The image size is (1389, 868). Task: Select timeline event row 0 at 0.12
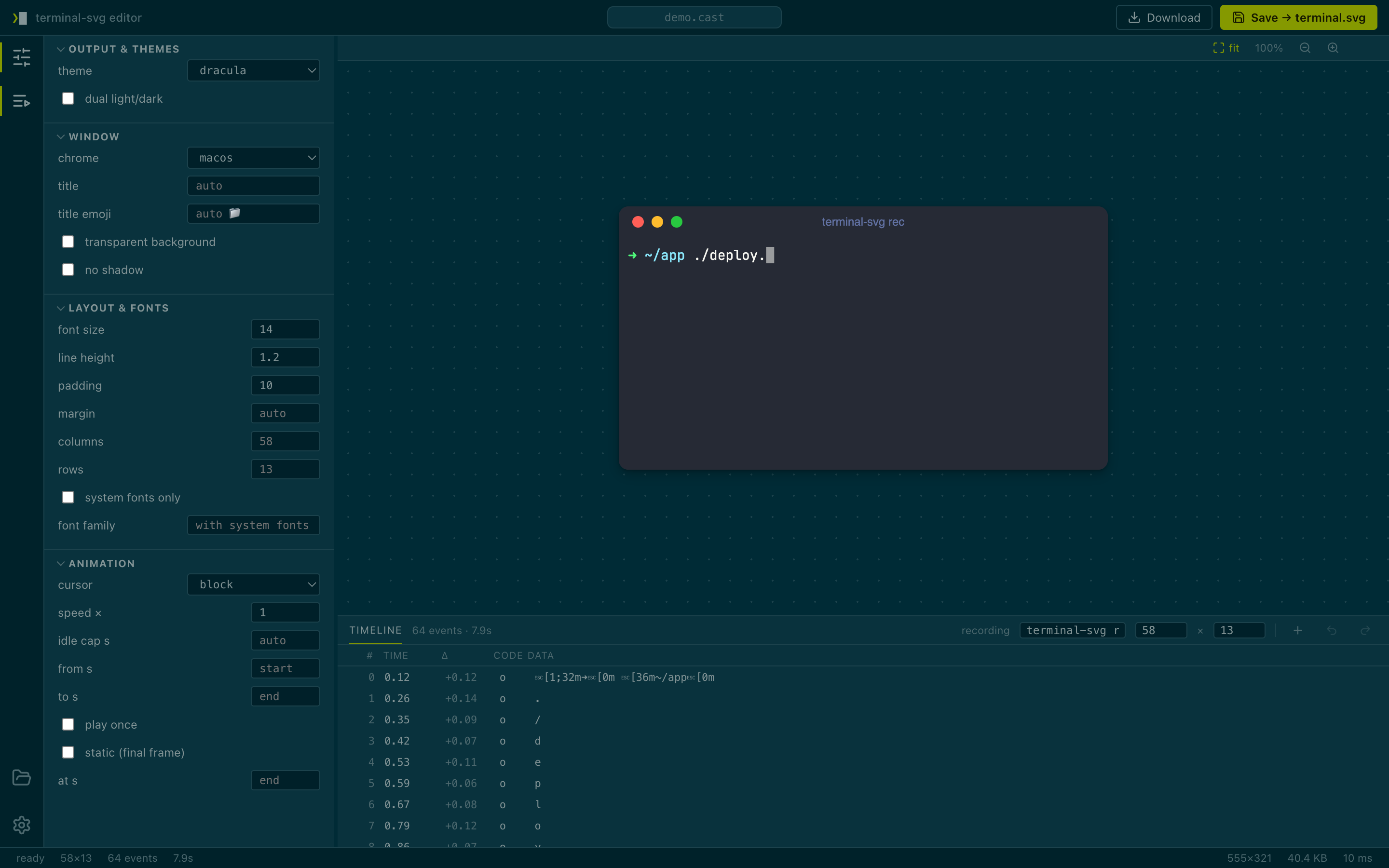[863, 678]
